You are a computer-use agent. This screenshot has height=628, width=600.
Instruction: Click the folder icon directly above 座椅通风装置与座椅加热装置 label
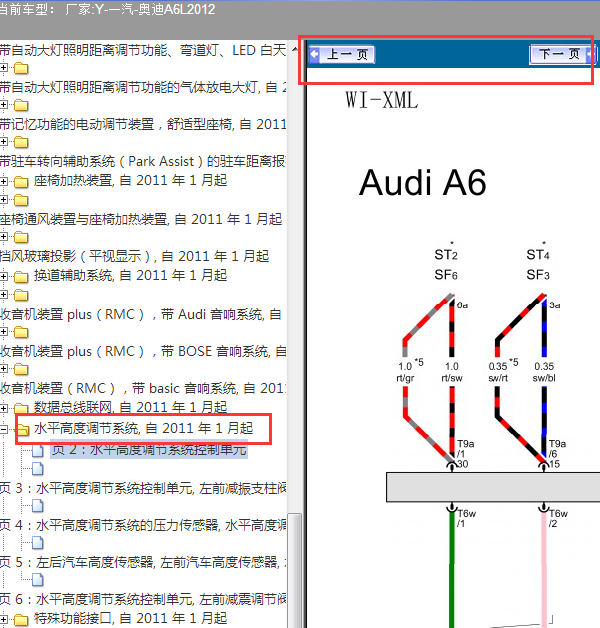click(21, 200)
